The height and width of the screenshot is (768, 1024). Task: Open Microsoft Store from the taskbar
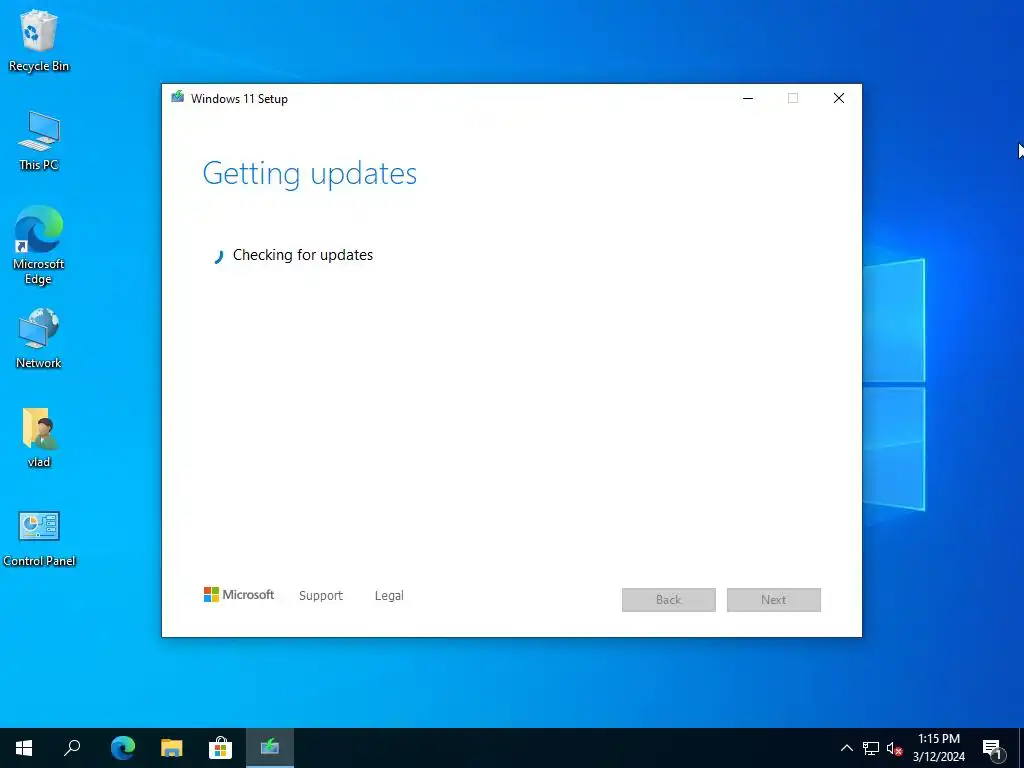click(x=221, y=748)
